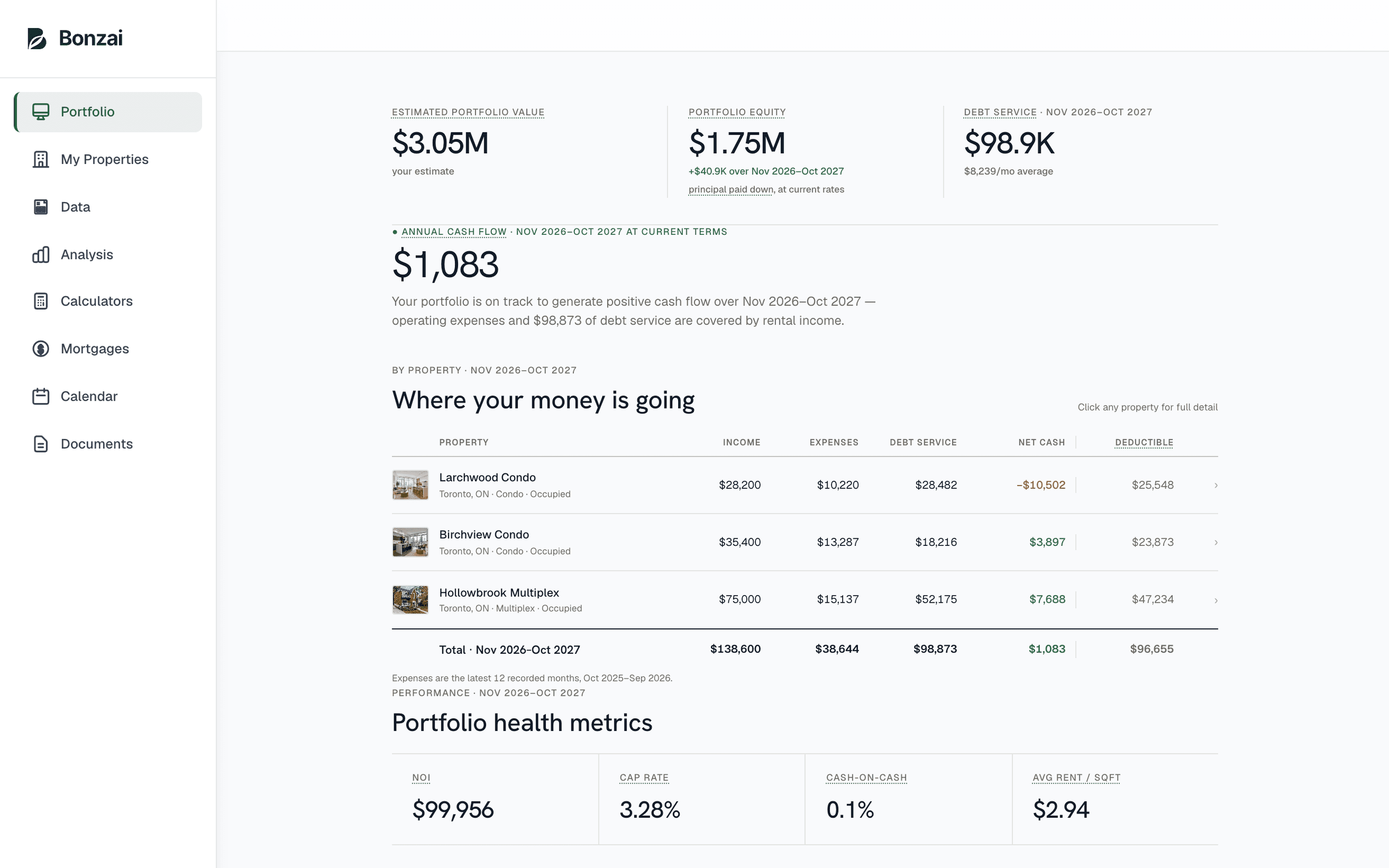Click Hollowbrook net cash $7,688
The width and height of the screenshot is (1389, 868).
[x=1047, y=599]
